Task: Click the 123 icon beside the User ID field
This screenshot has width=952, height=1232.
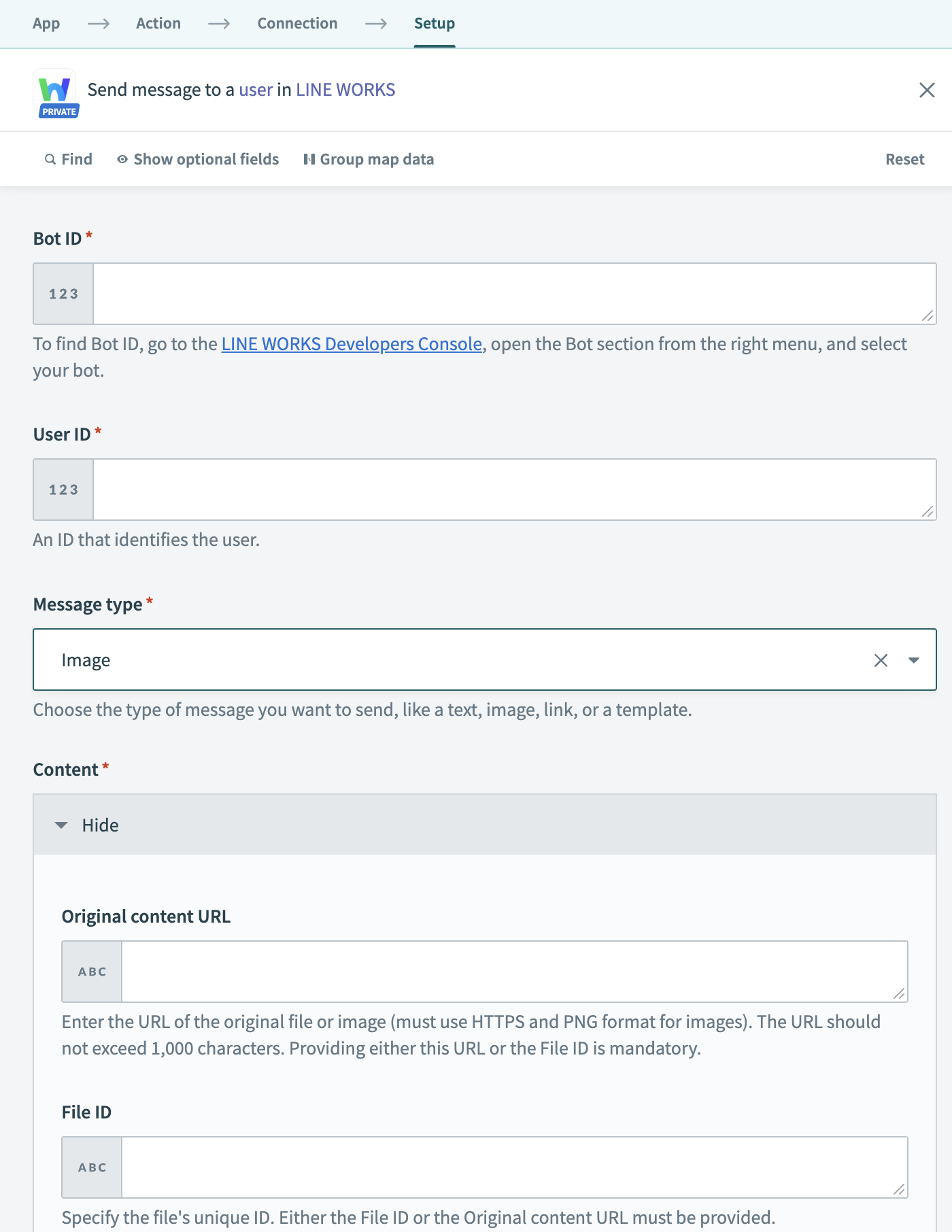Action: [x=63, y=490]
